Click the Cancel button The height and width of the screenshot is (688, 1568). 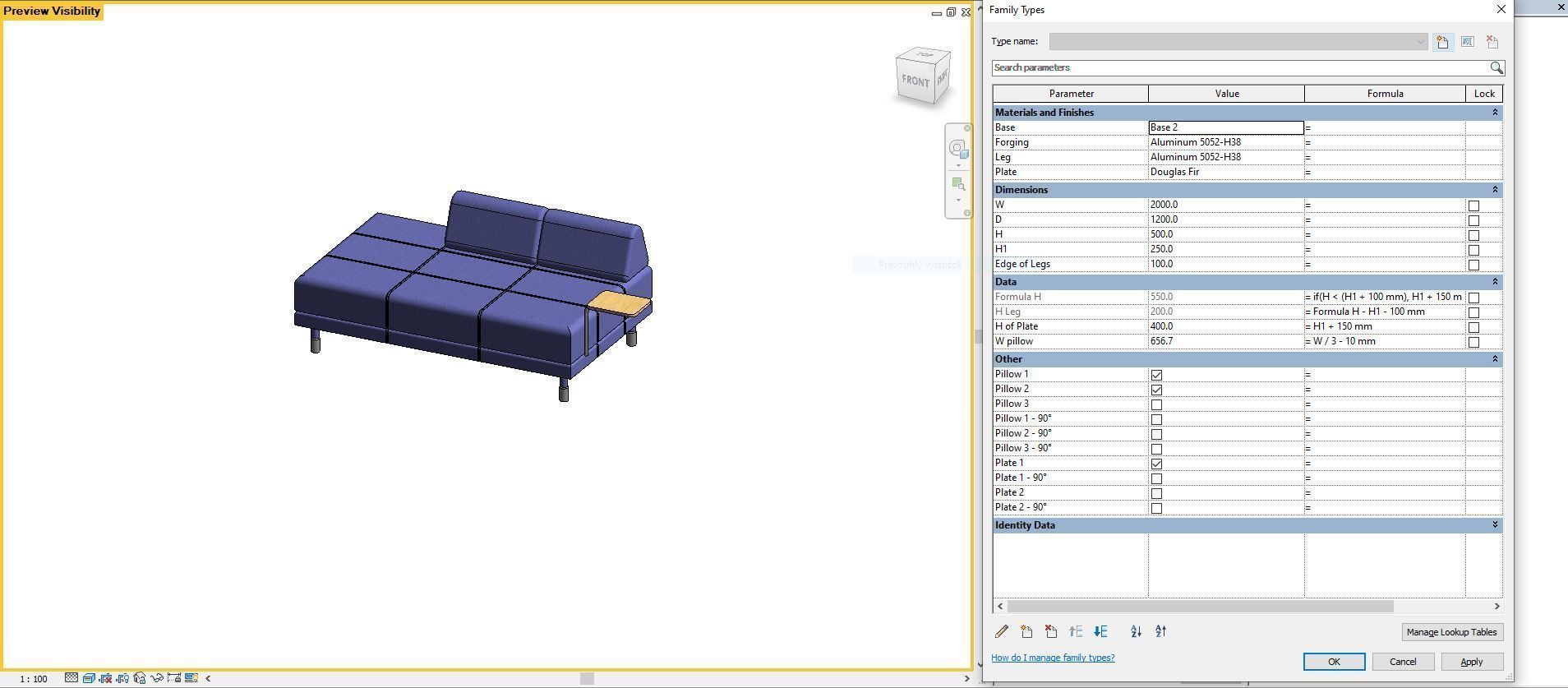point(1403,662)
